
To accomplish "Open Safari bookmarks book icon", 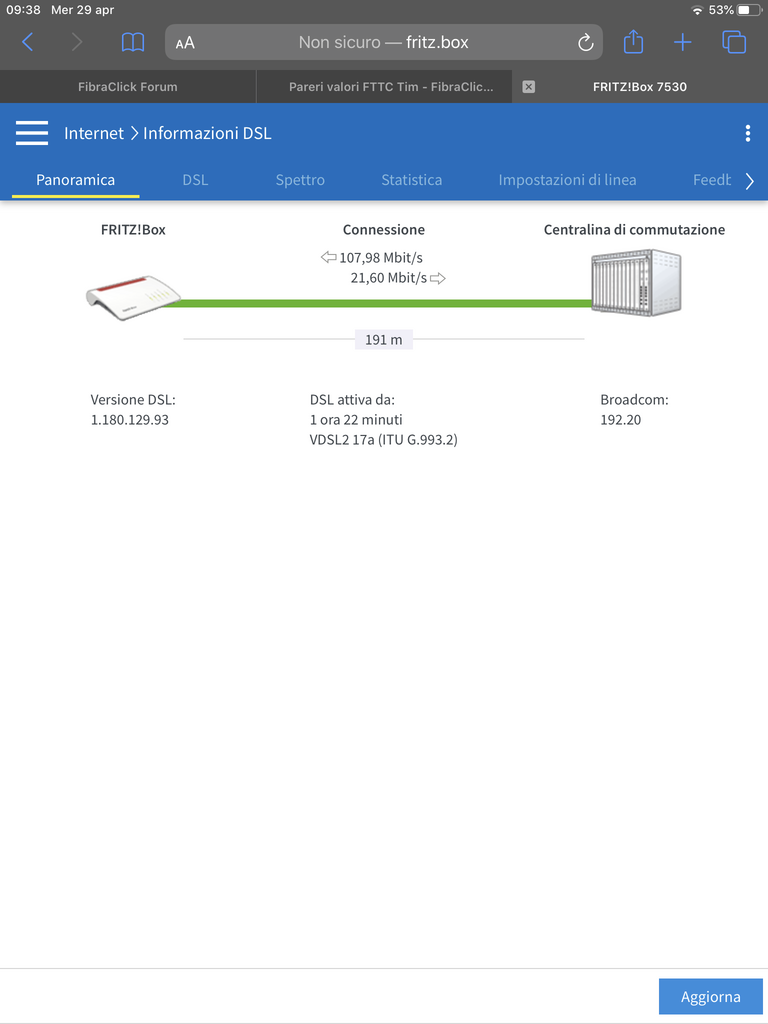I will point(133,42).
